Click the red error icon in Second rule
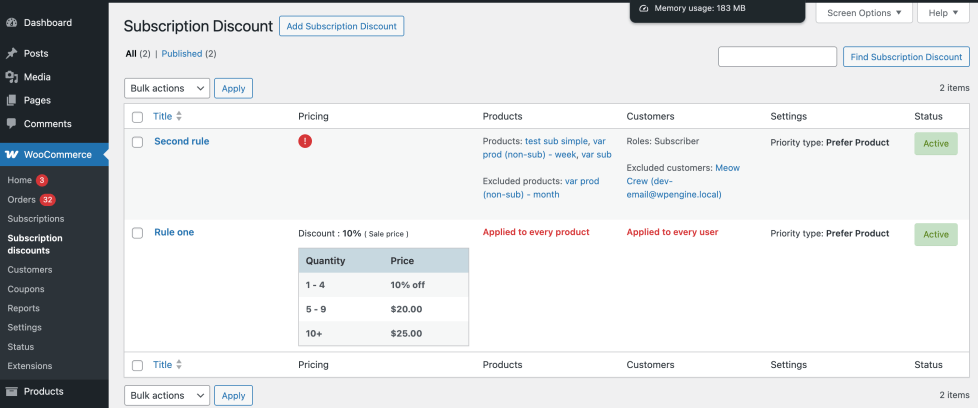 tap(305, 142)
